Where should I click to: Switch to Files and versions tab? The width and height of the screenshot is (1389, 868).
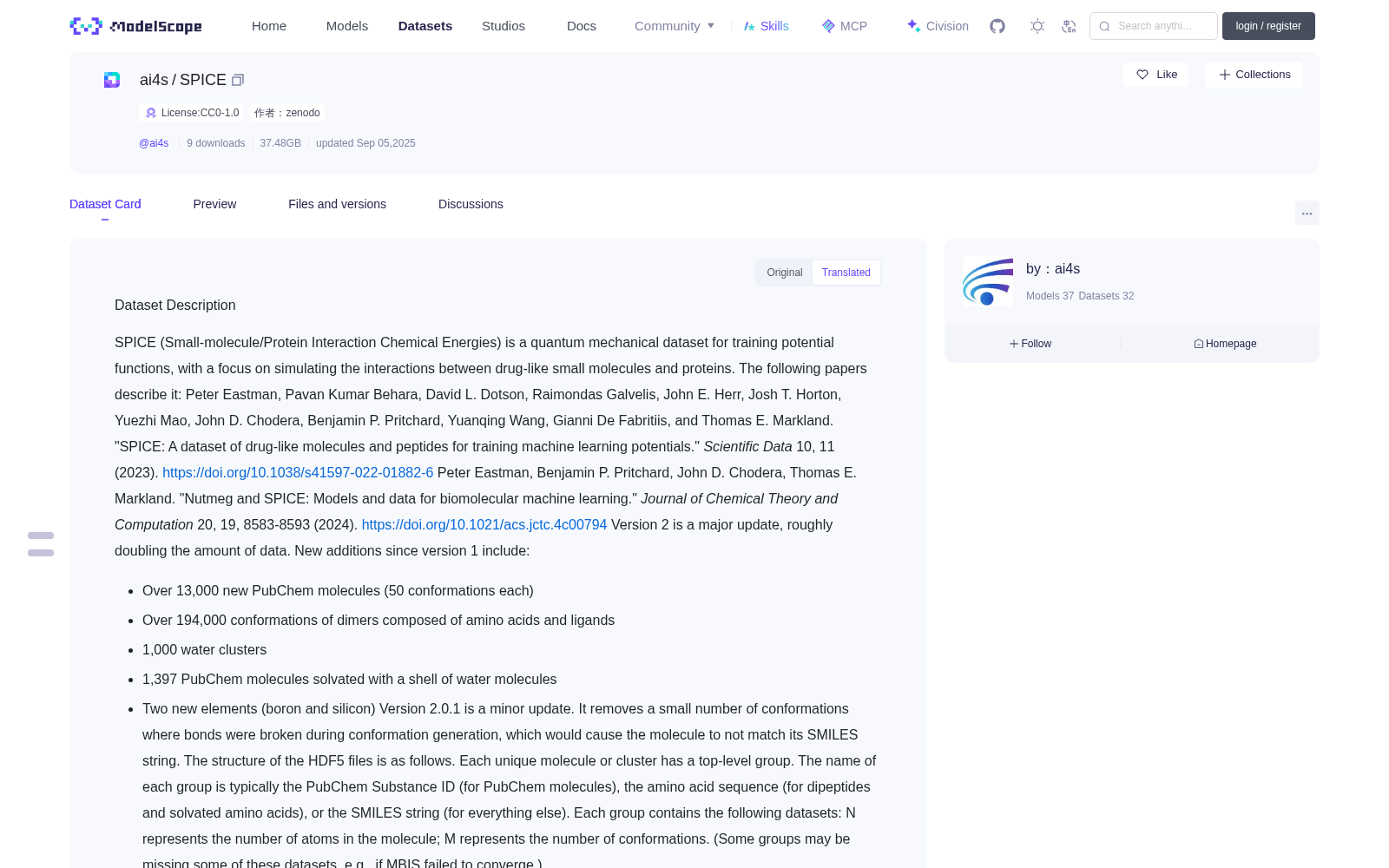(337, 204)
